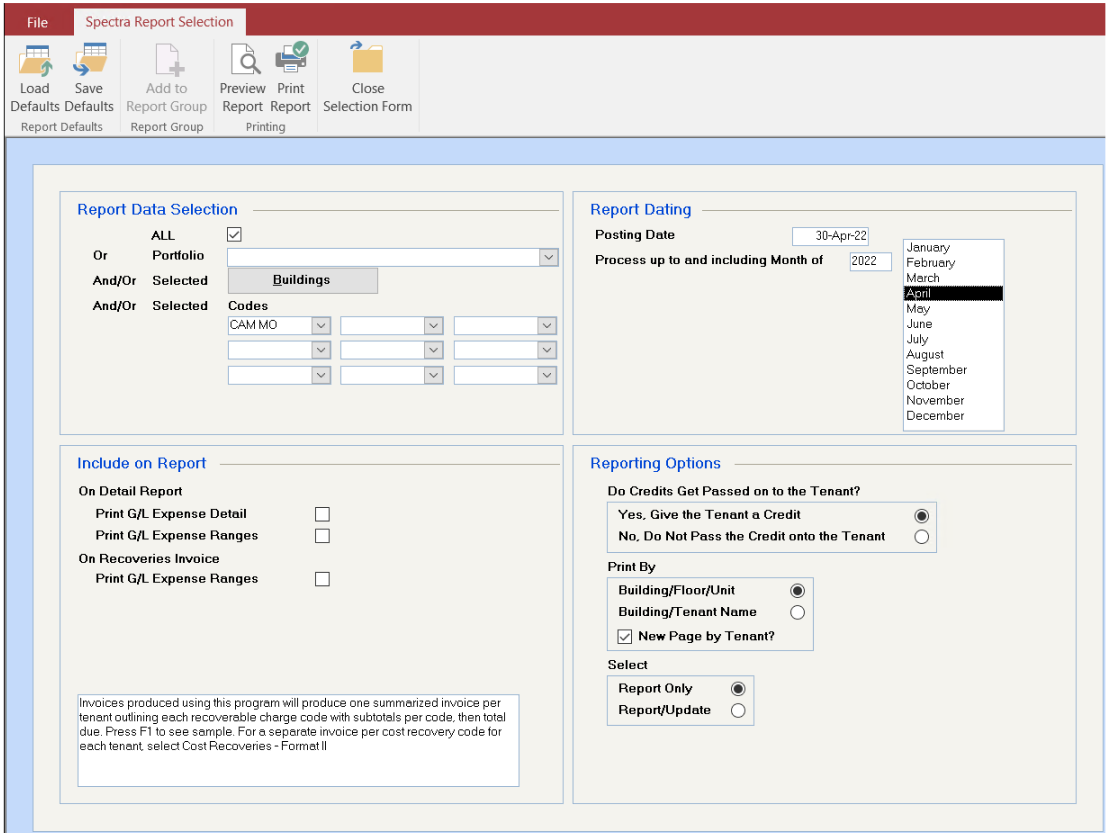
Task: Select June in the month list
Action: [953, 324]
